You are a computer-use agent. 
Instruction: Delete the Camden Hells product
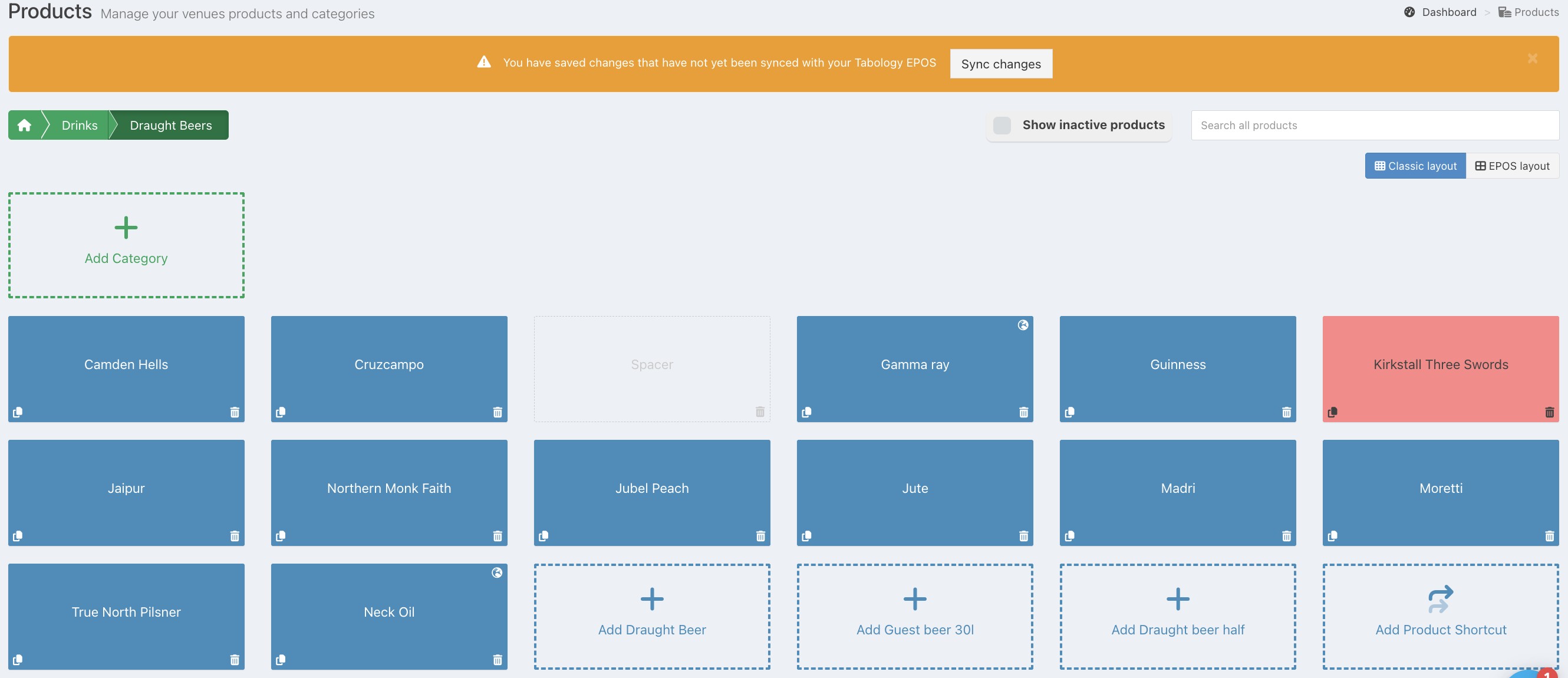tap(235, 412)
